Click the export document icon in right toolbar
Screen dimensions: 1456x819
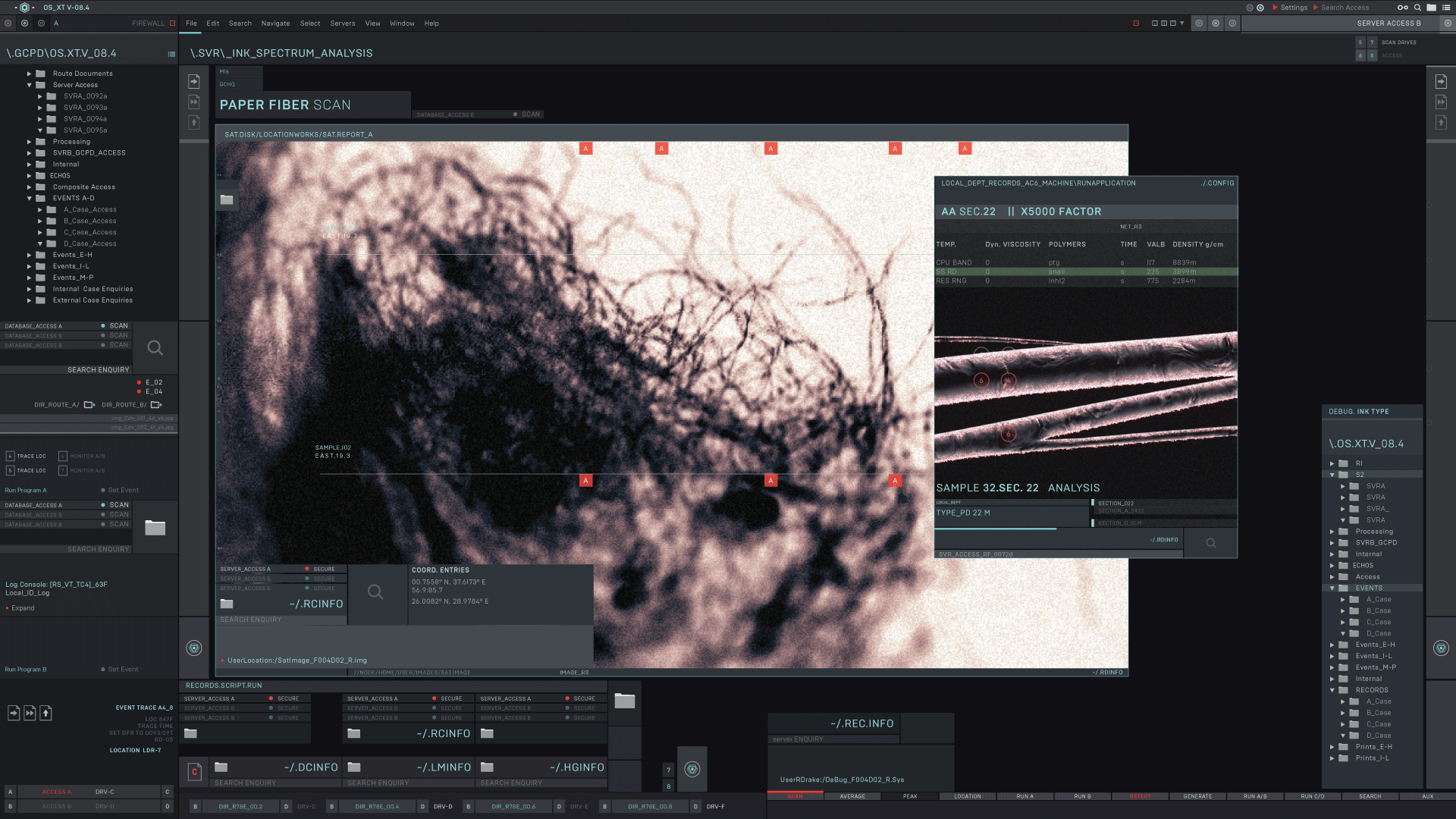point(1441,81)
